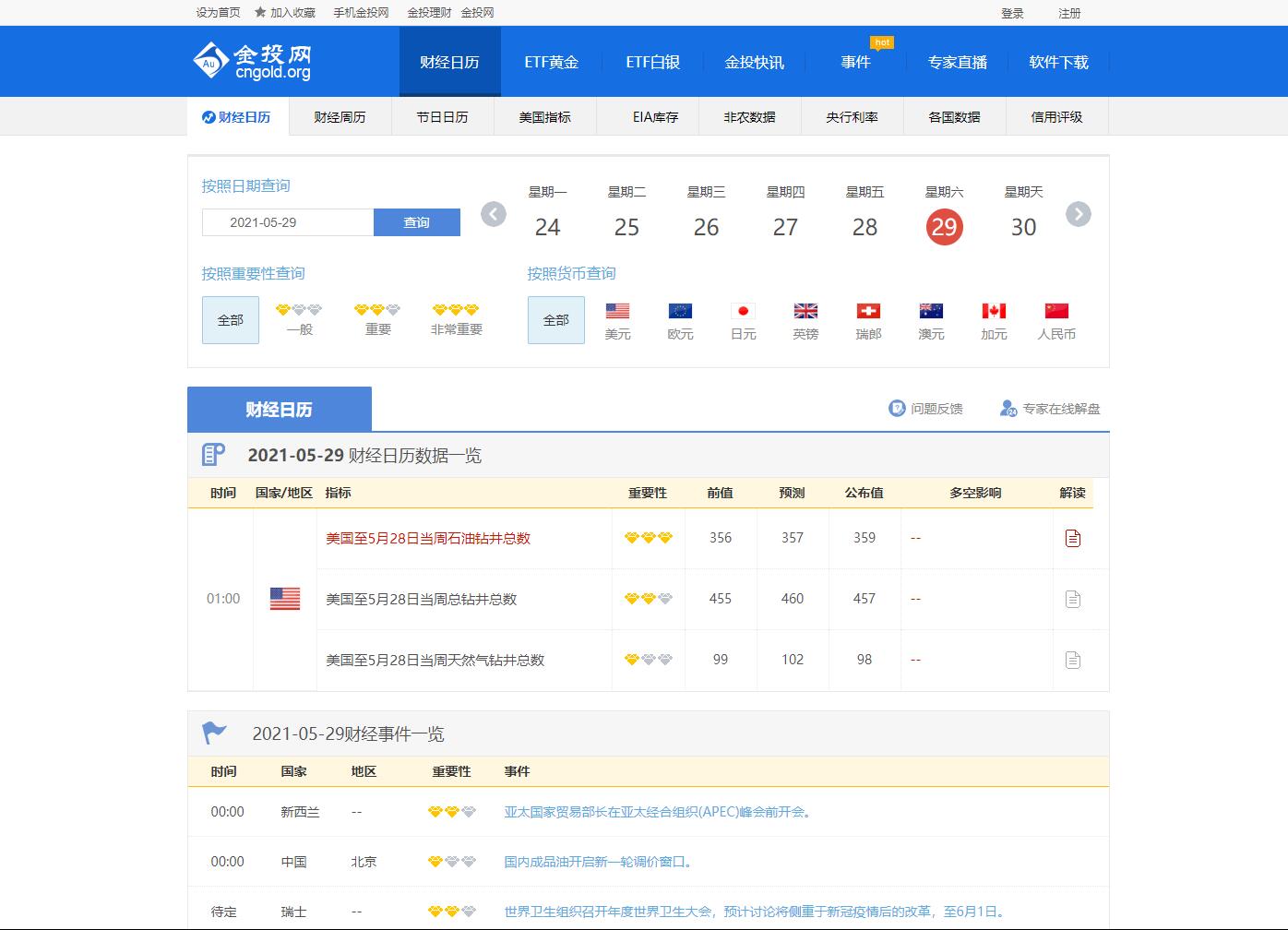Viewport: 1288px width, 930px height.
Task: Advance to next week with right arrow
Action: pos(1078,215)
